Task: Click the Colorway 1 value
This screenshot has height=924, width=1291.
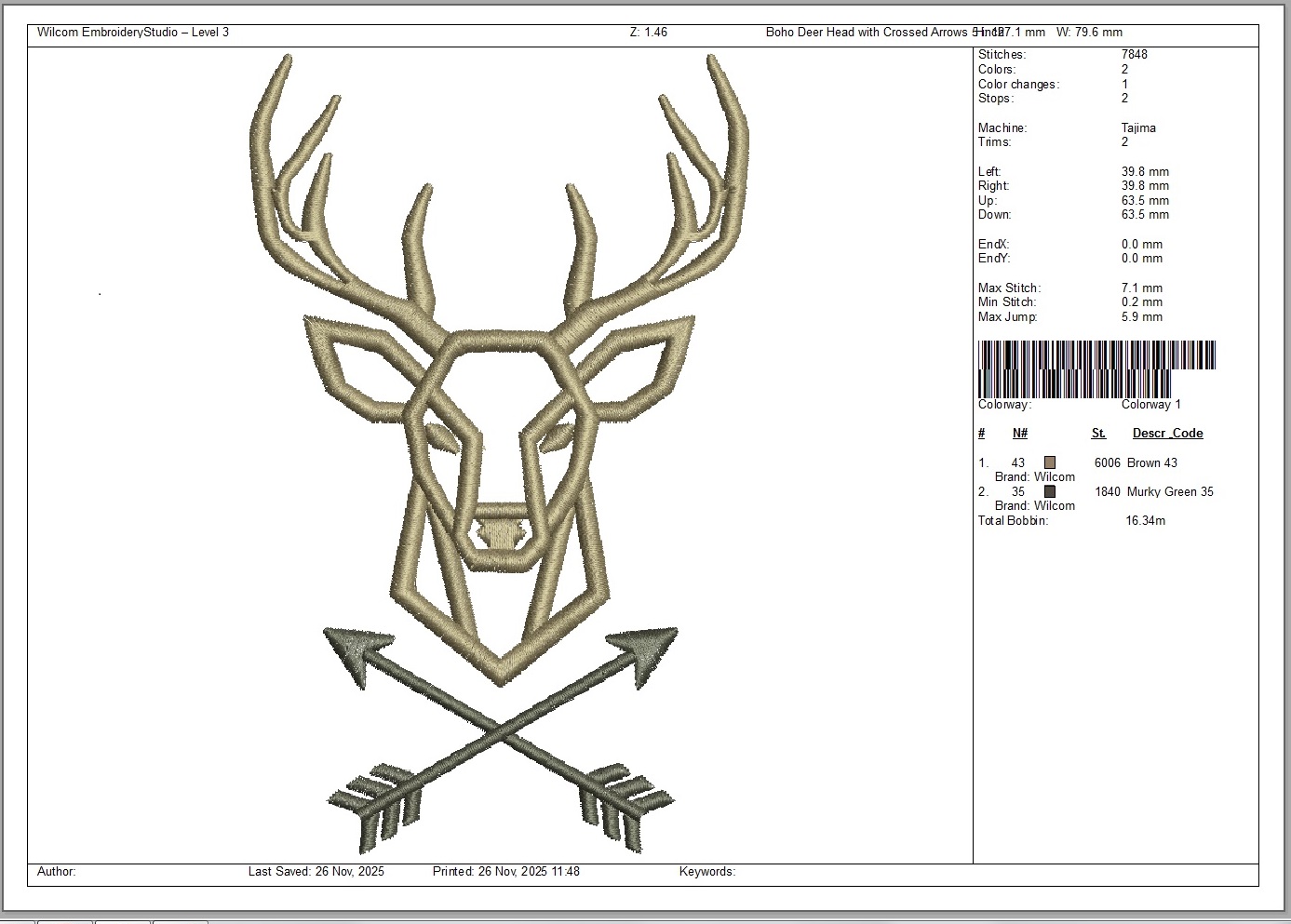Action: pos(1150,404)
